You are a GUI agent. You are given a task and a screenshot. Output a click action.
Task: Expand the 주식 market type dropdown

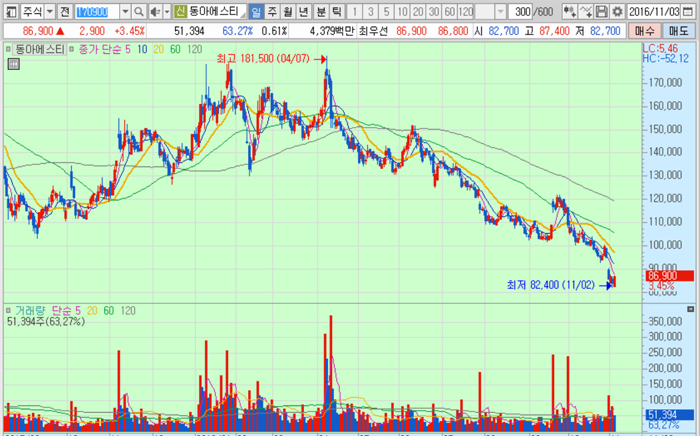pyautogui.click(x=49, y=11)
